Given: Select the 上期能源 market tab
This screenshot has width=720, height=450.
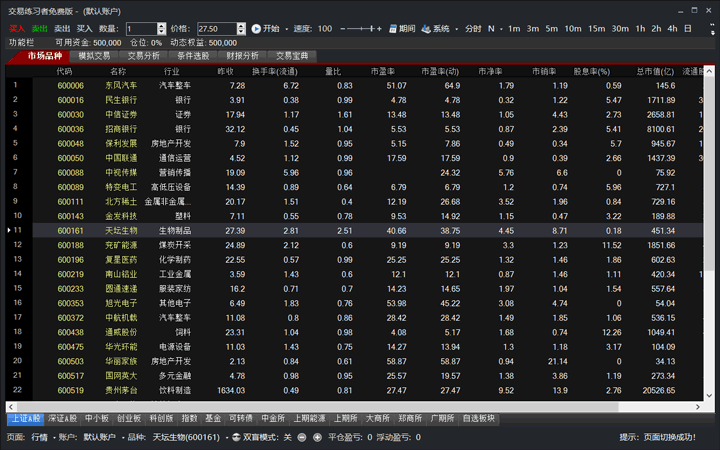Looking at the screenshot, I should coord(309,418).
